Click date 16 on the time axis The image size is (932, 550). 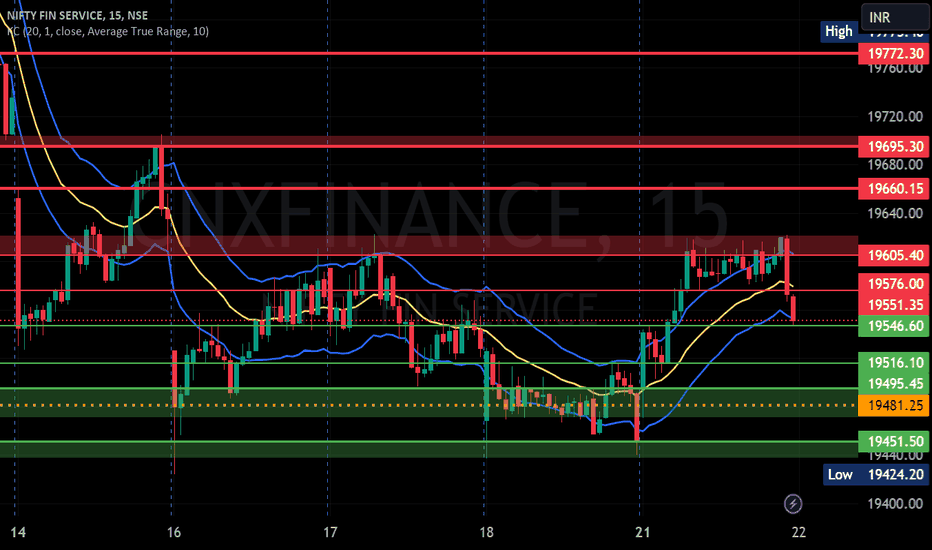point(174,532)
